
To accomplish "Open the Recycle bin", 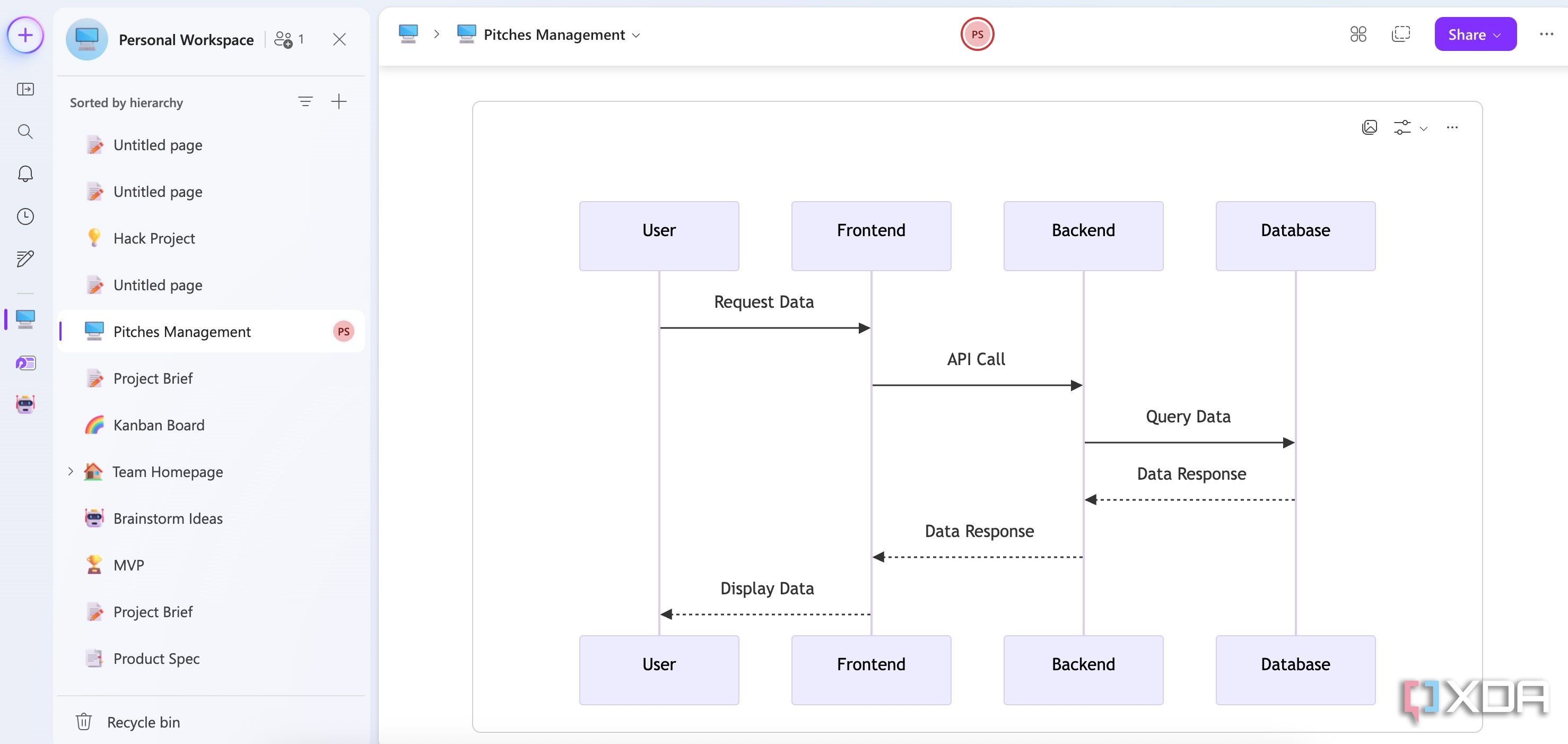I will pyautogui.click(x=143, y=722).
